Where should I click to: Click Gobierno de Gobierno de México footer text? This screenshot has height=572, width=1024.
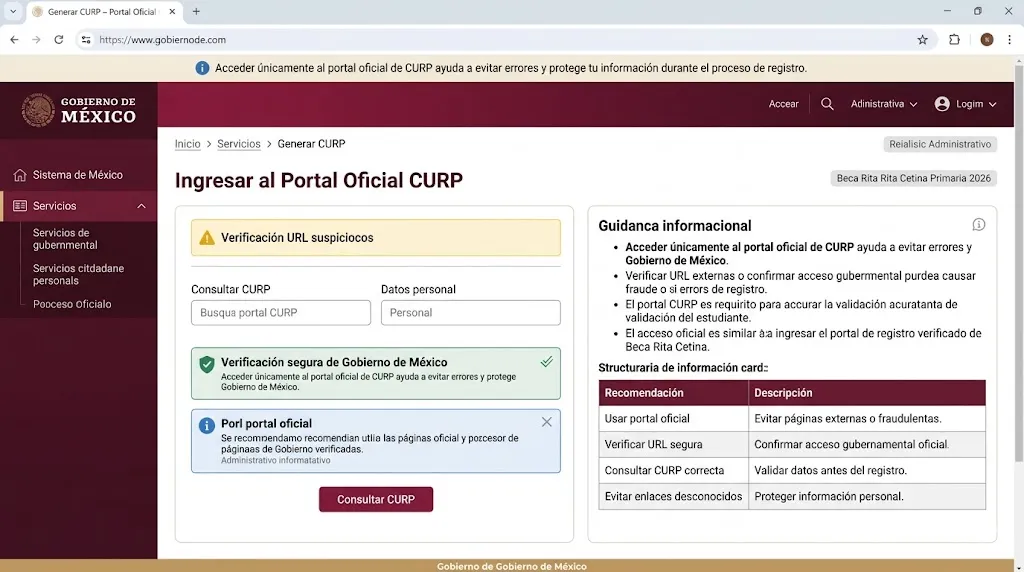click(511, 566)
